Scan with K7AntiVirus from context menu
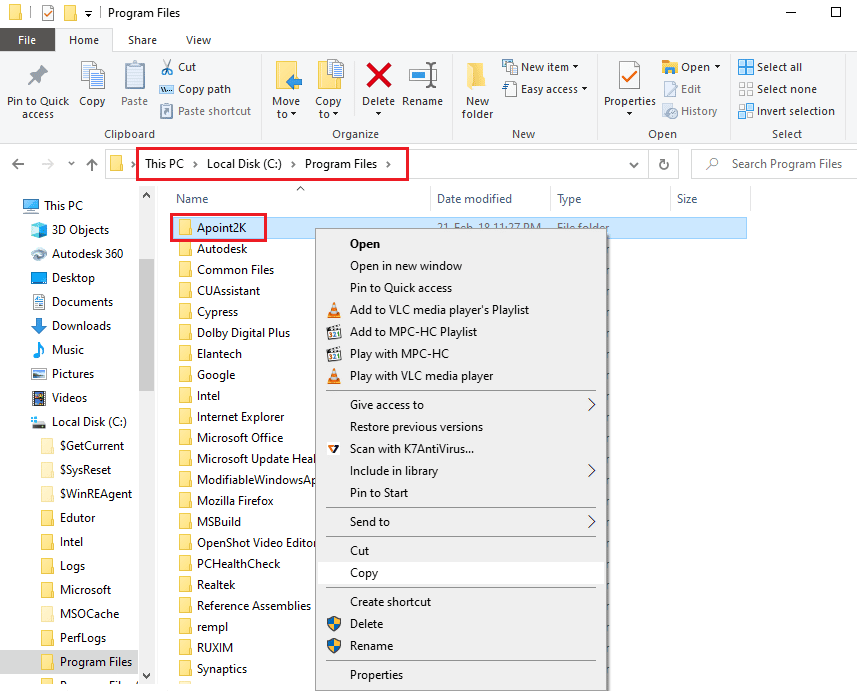The width and height of the screenshot is (857, 691). [x=412, y=449]
